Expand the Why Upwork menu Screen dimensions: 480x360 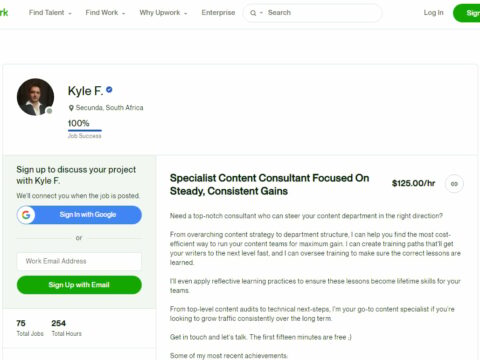163,13
